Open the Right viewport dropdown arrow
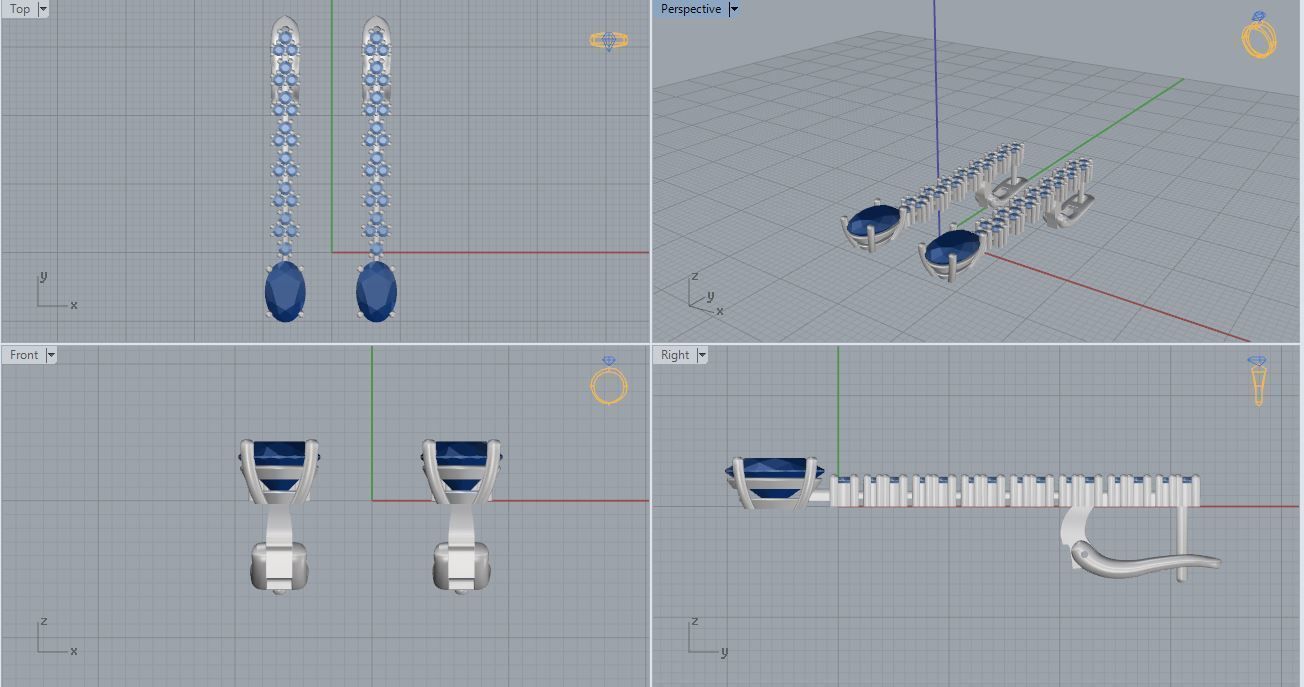 (702, 355)
